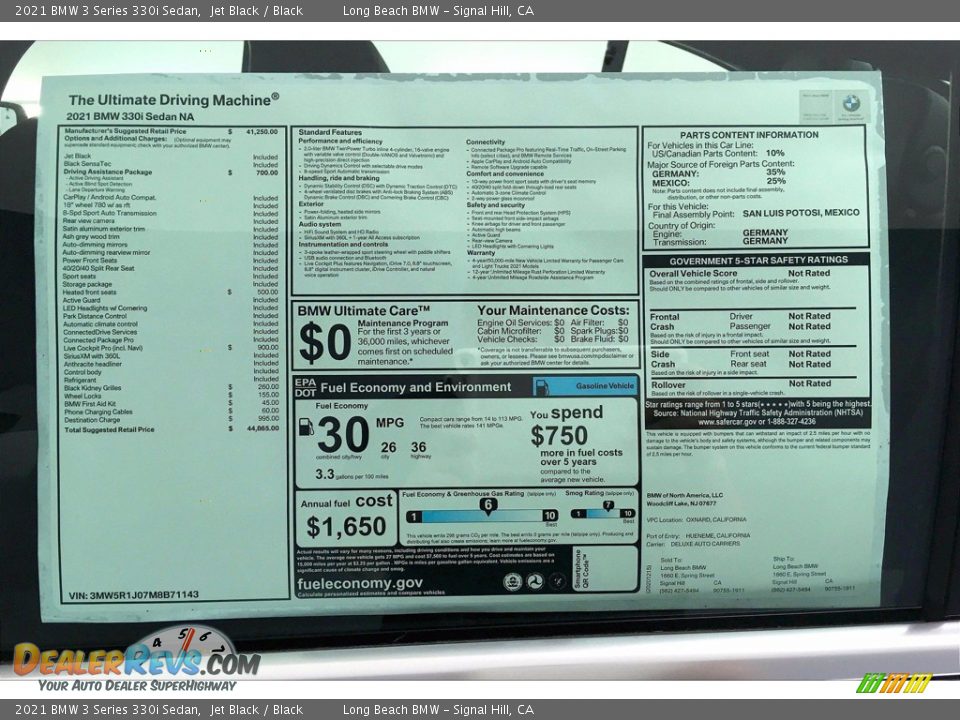Click the 995.00 Destination Charge amount

[x=269, y=419]
